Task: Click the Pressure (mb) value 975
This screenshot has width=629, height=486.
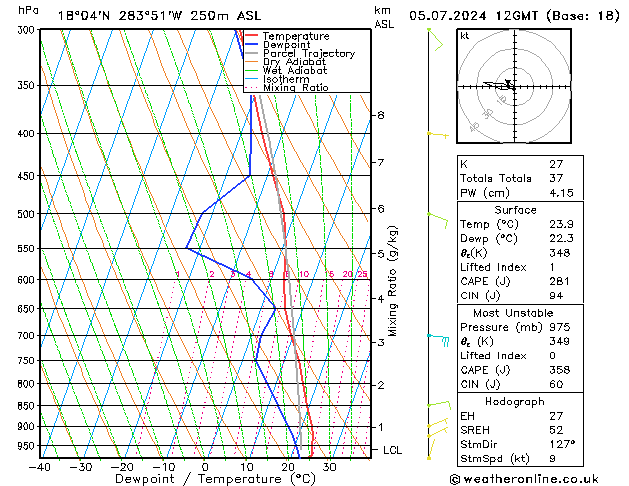Action: [x=560, y=327]
